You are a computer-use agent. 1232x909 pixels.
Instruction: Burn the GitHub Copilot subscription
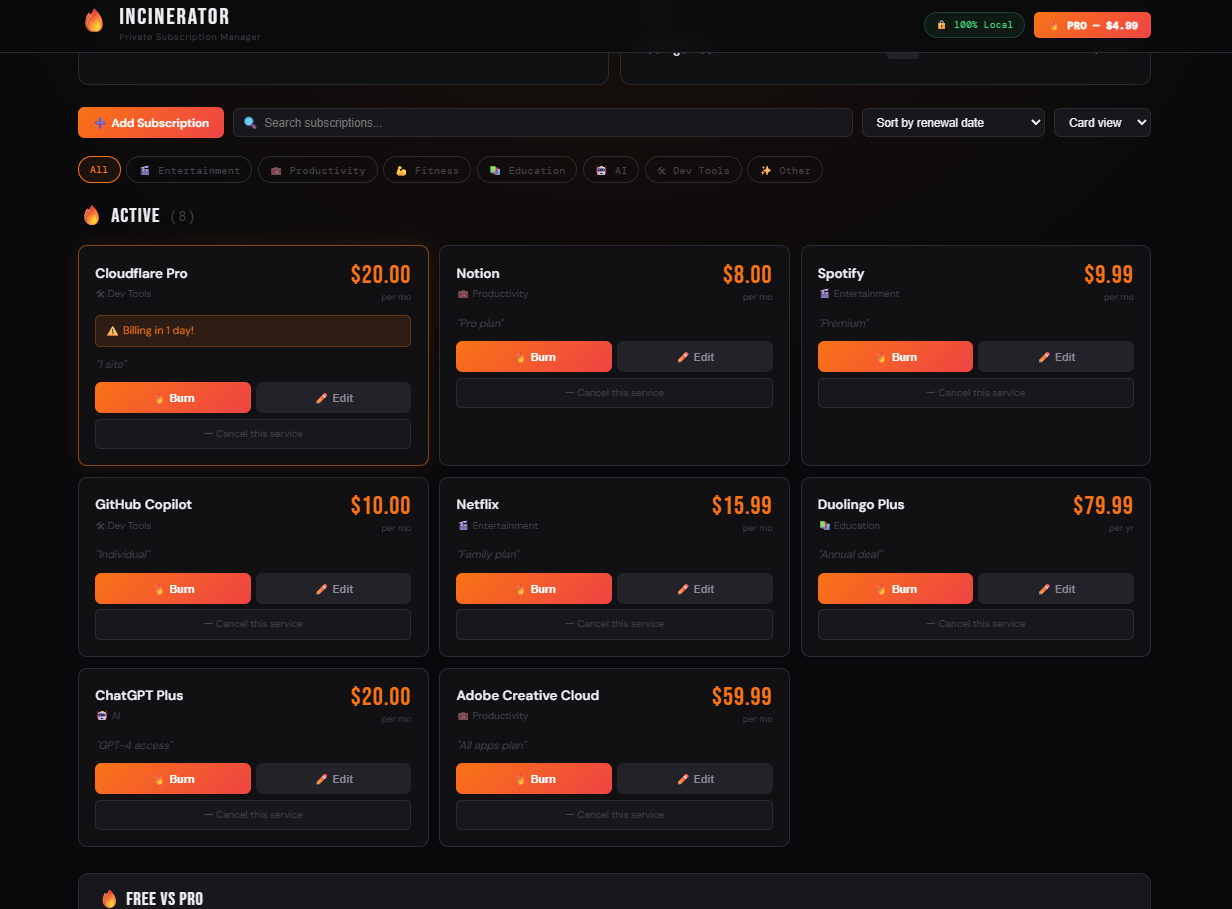pos(173,589)
